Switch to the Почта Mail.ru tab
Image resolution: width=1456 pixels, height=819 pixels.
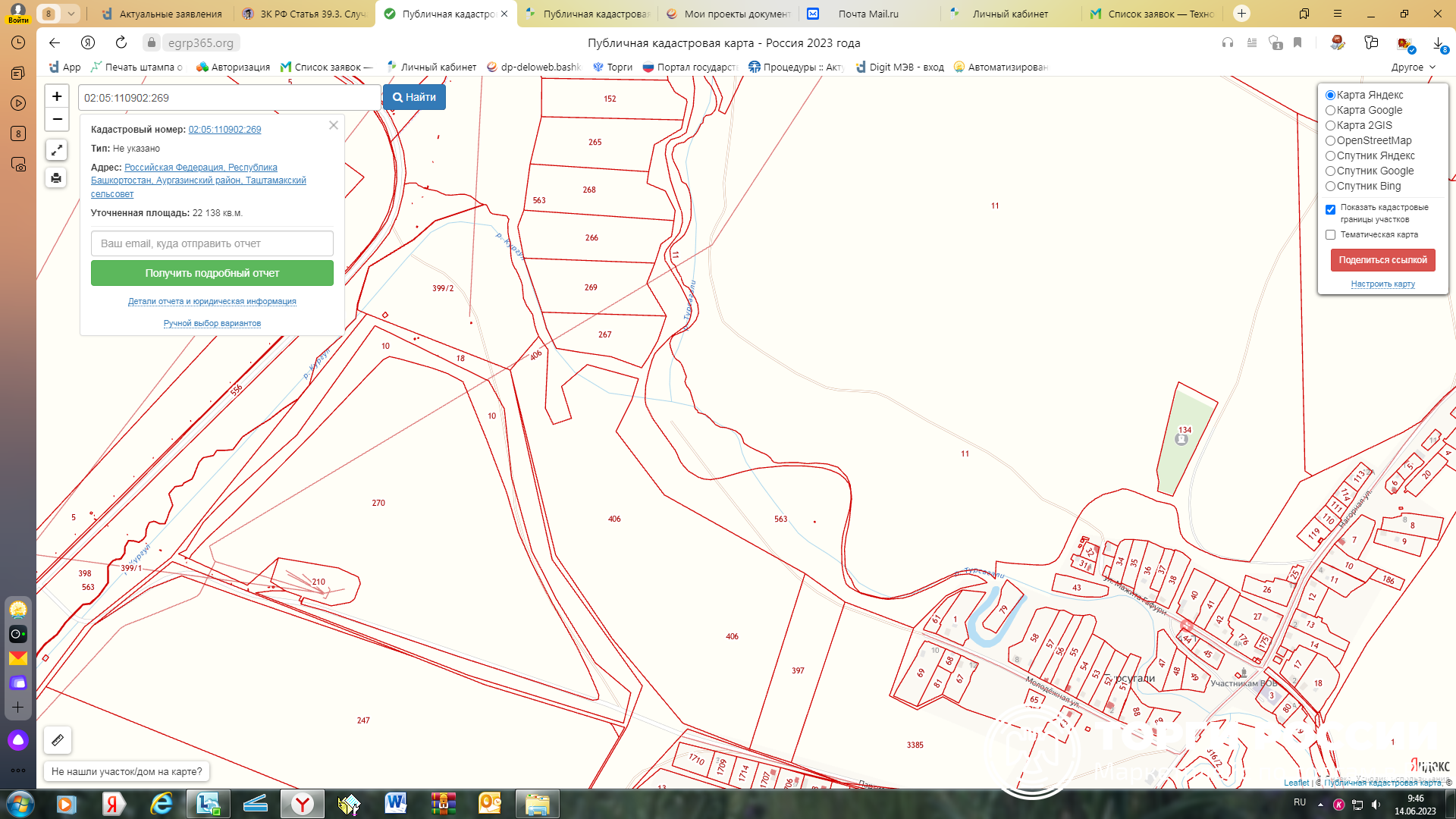coord(868,14)
